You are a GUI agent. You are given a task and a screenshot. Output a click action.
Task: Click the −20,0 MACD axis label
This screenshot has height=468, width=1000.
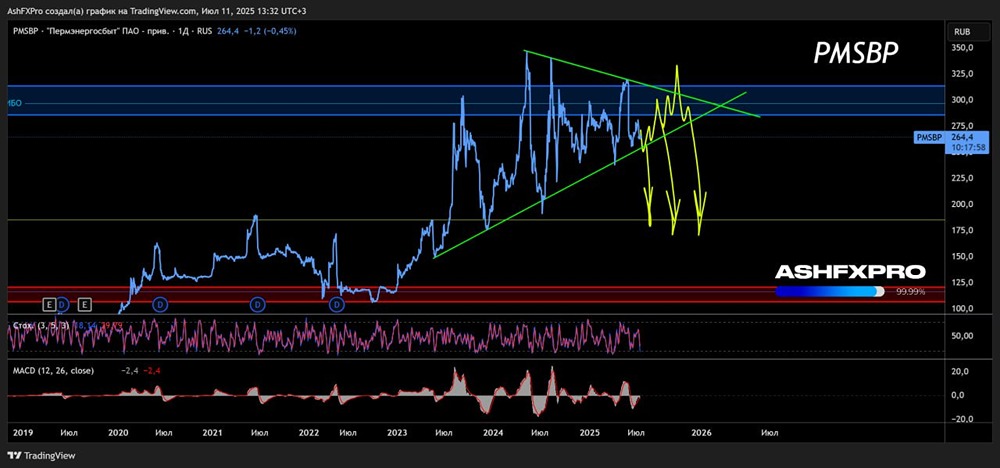(x=960, y=420)
